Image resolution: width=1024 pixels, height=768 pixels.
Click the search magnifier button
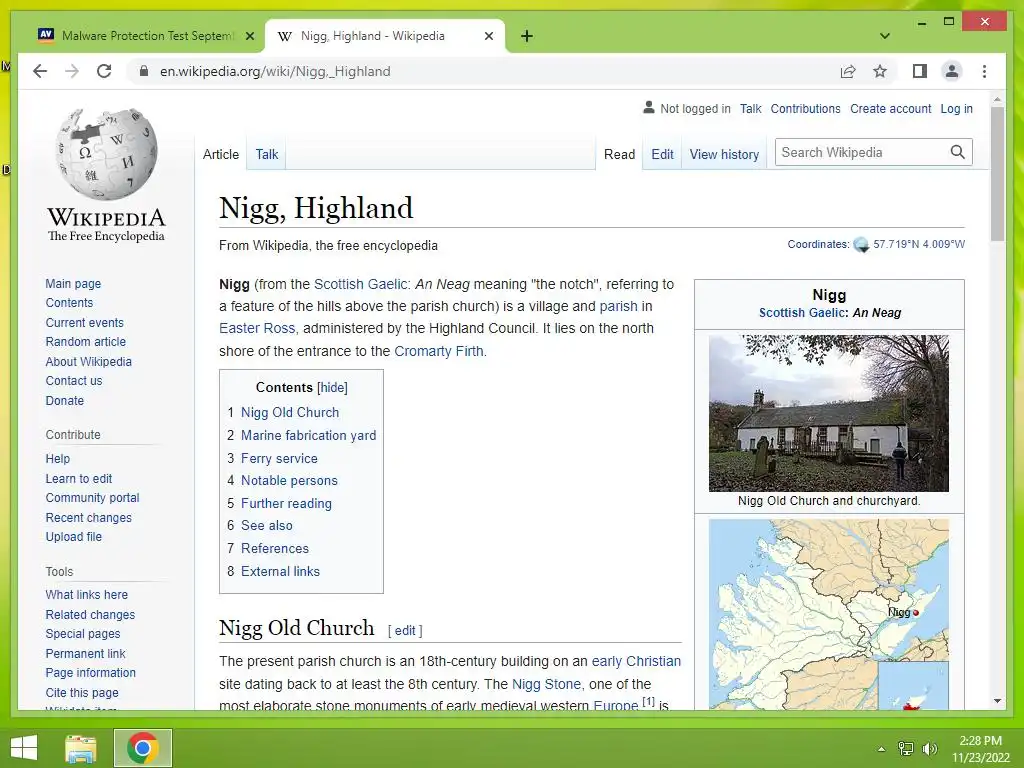click(957, 152)
